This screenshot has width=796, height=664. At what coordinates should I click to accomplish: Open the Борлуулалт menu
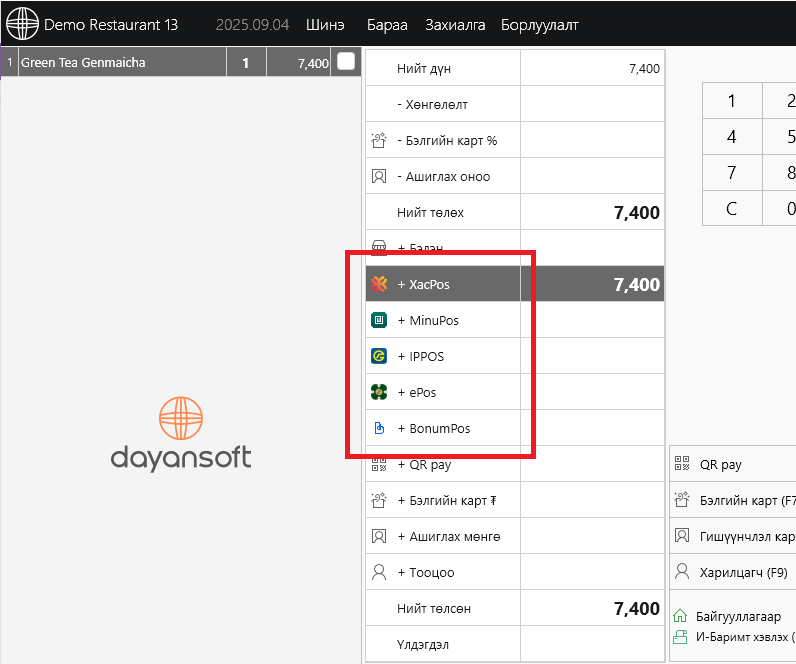coord(539,25)
